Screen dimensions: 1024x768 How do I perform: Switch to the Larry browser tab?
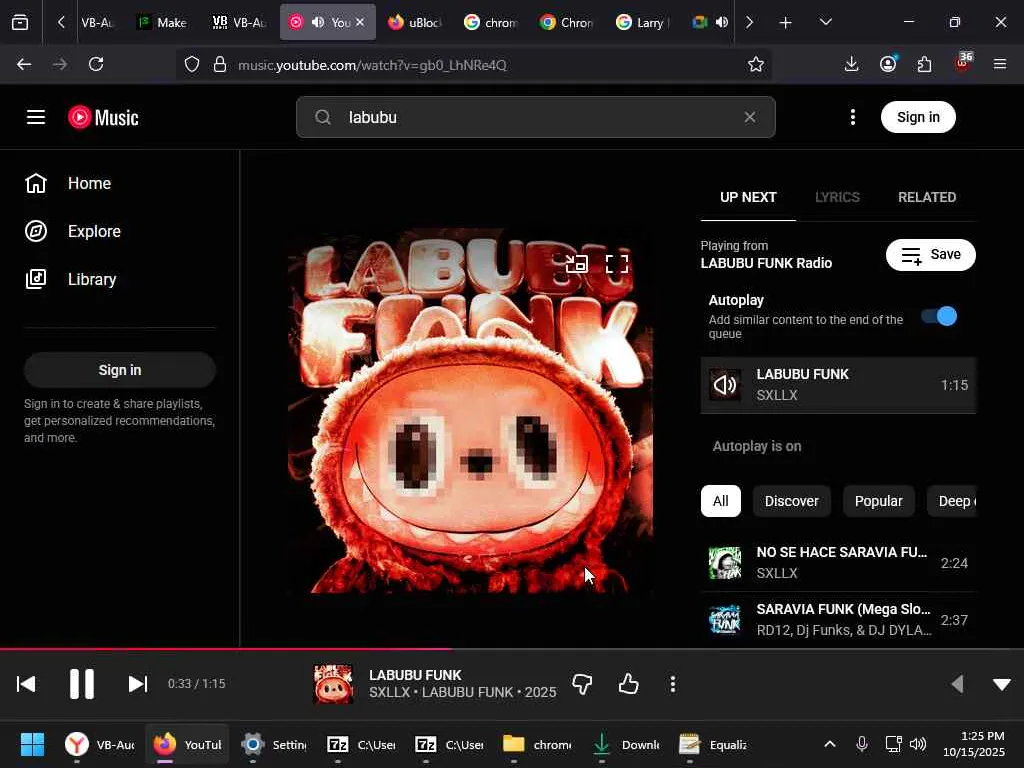tap(643, 22)
